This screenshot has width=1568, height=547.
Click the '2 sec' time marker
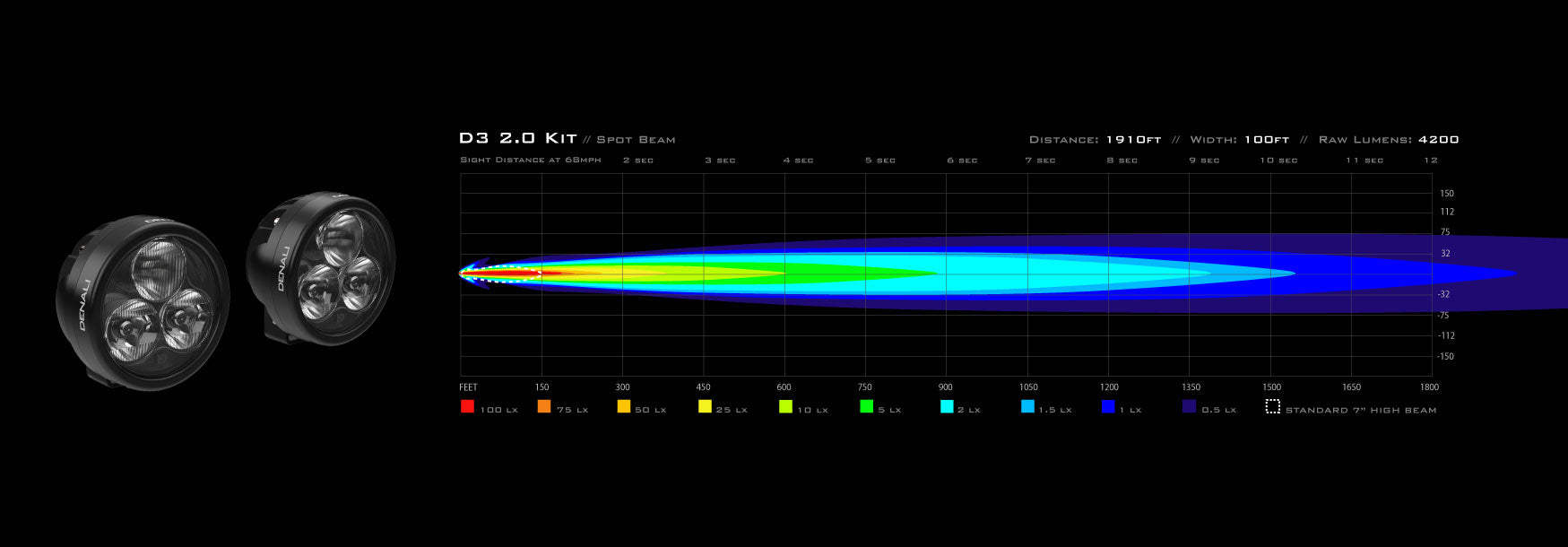pyautogui.click(x=638, y=160)
